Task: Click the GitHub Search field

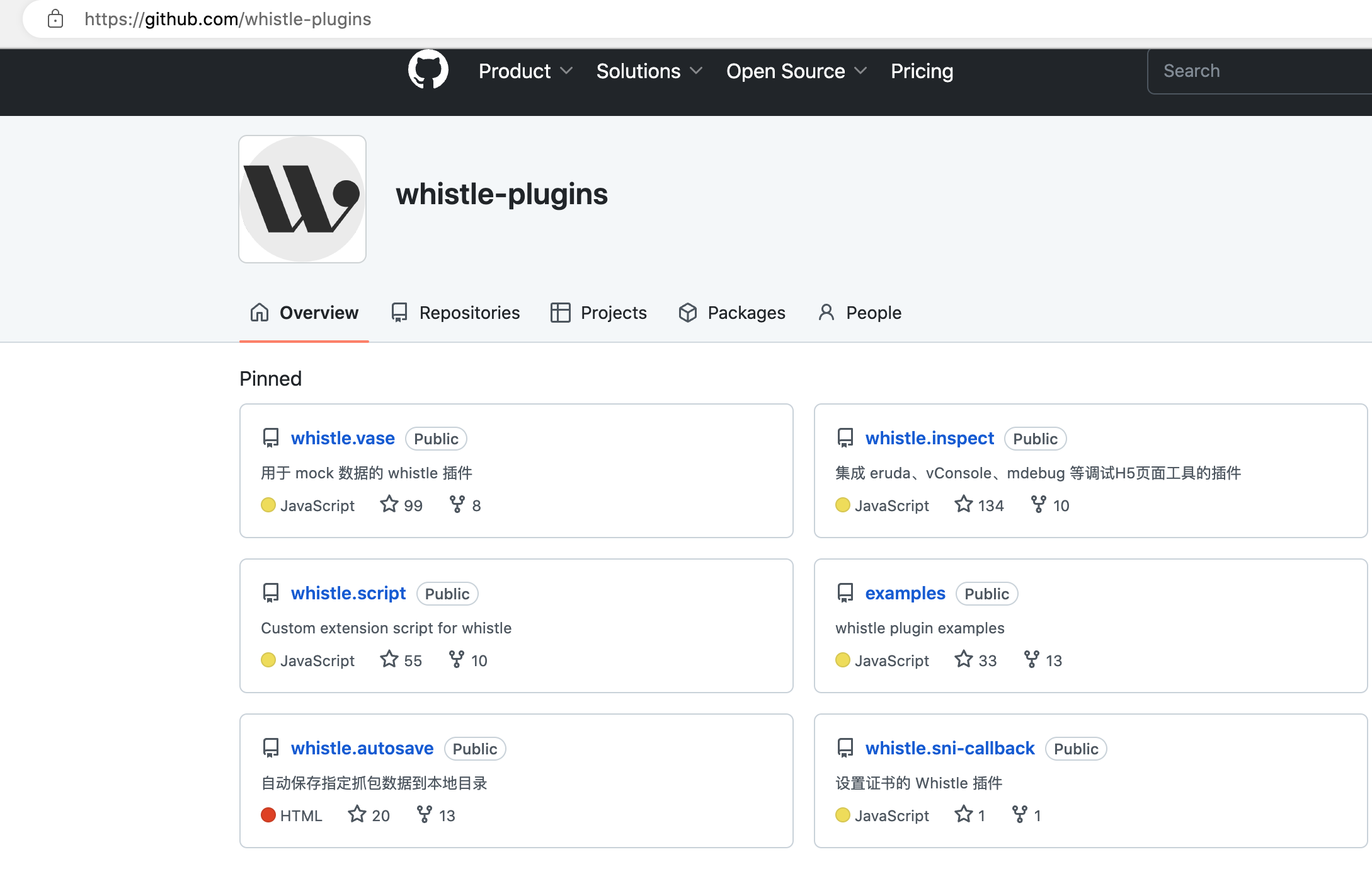Action: [x=1260, y=71]
